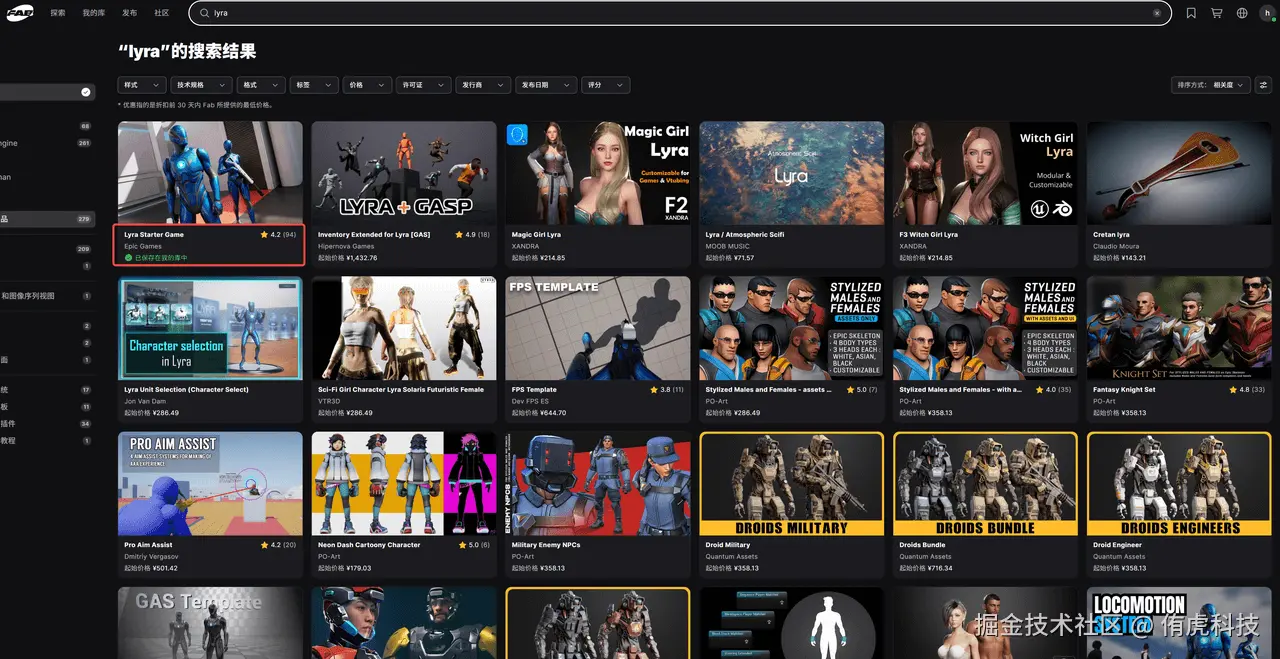1280x659 pixels.
Task: Open the Magic Girl Lyra thumbnail
Action: (598, 173)
